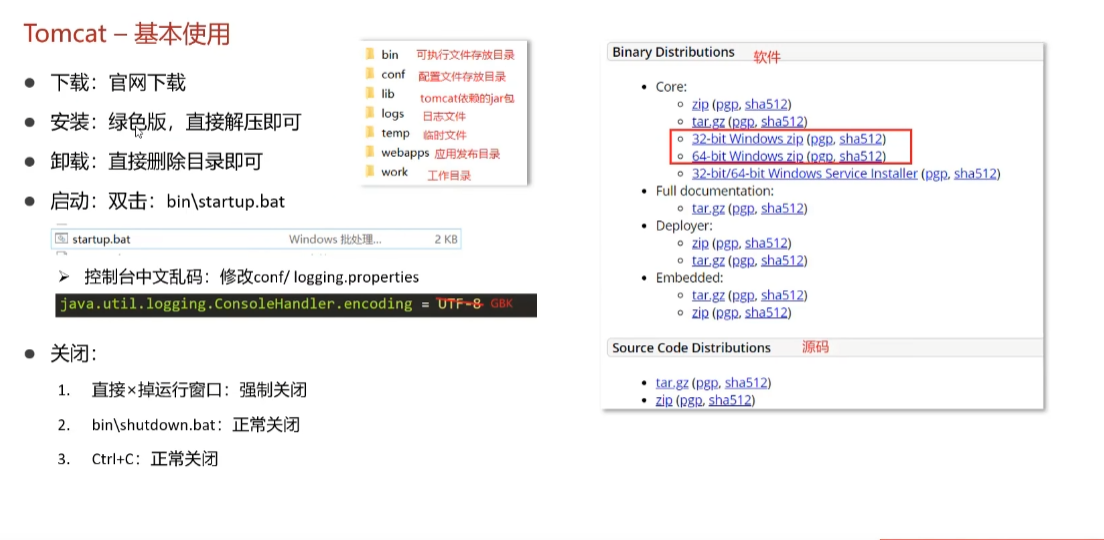Click the lib folder icon

[370, 94]
